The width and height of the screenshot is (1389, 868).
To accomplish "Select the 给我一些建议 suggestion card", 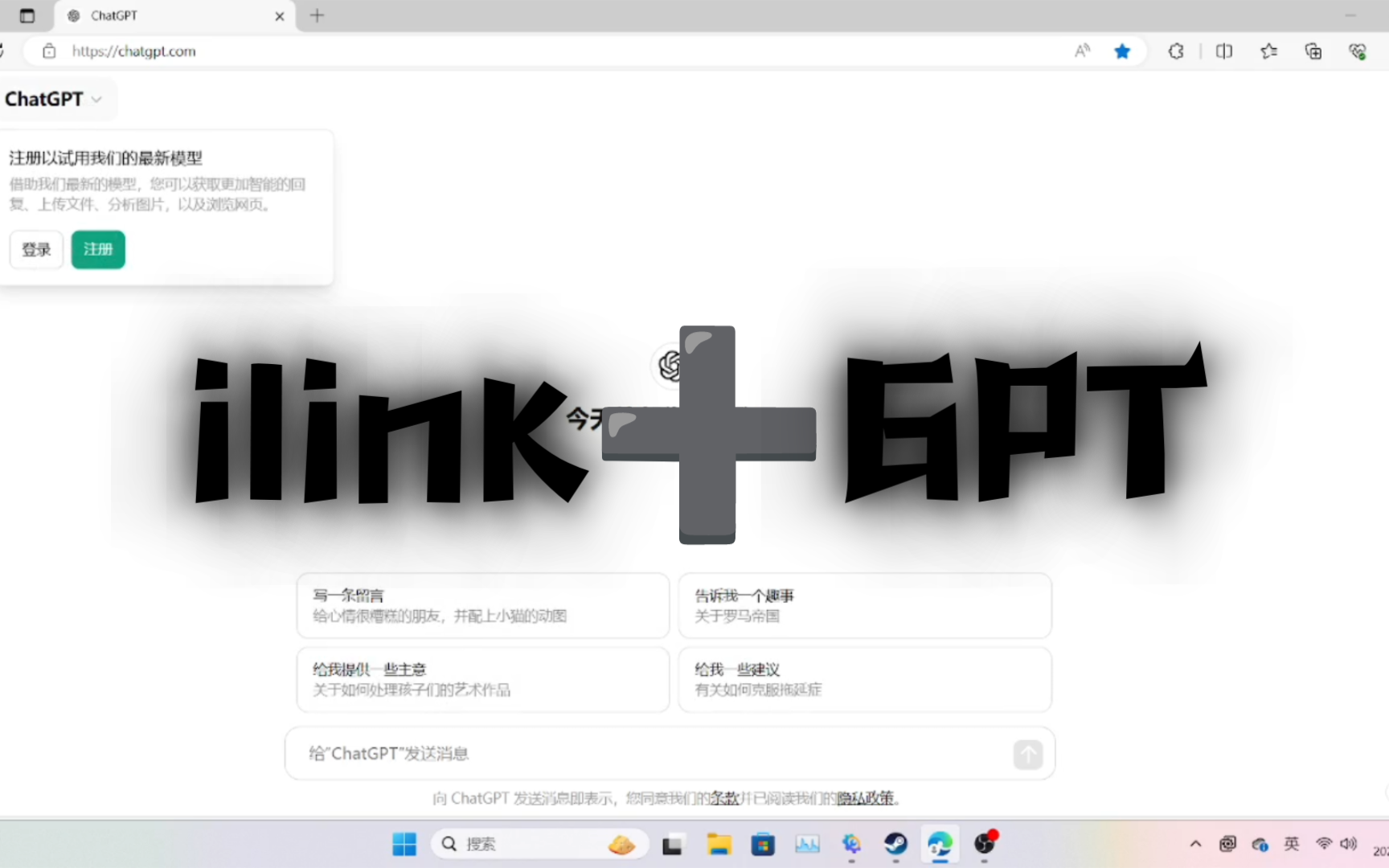I will (865, 679).
